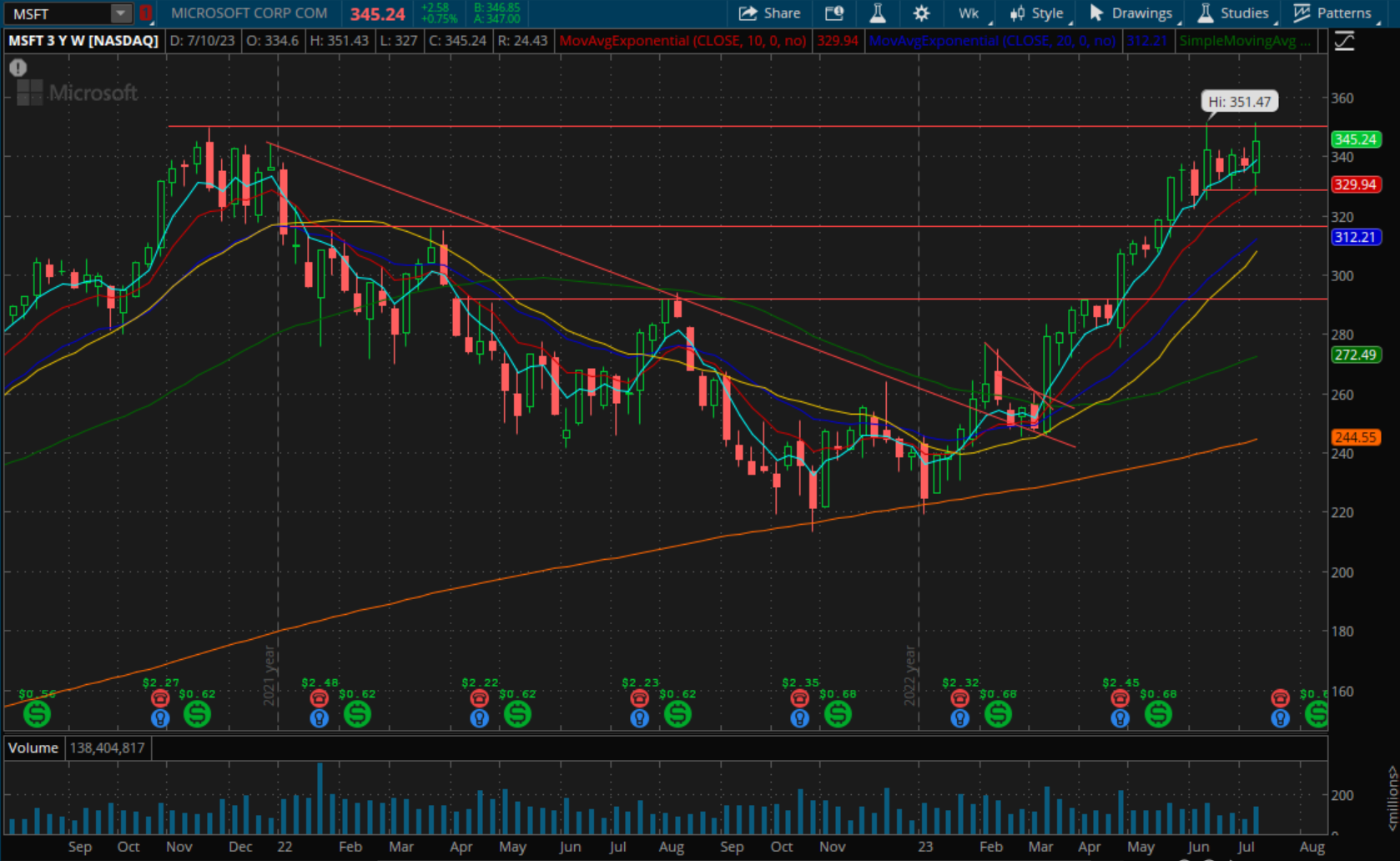Open the flask icon left of the gear
The width and height of the screenshot is (1400, 861).
click(x=878, y=13)
